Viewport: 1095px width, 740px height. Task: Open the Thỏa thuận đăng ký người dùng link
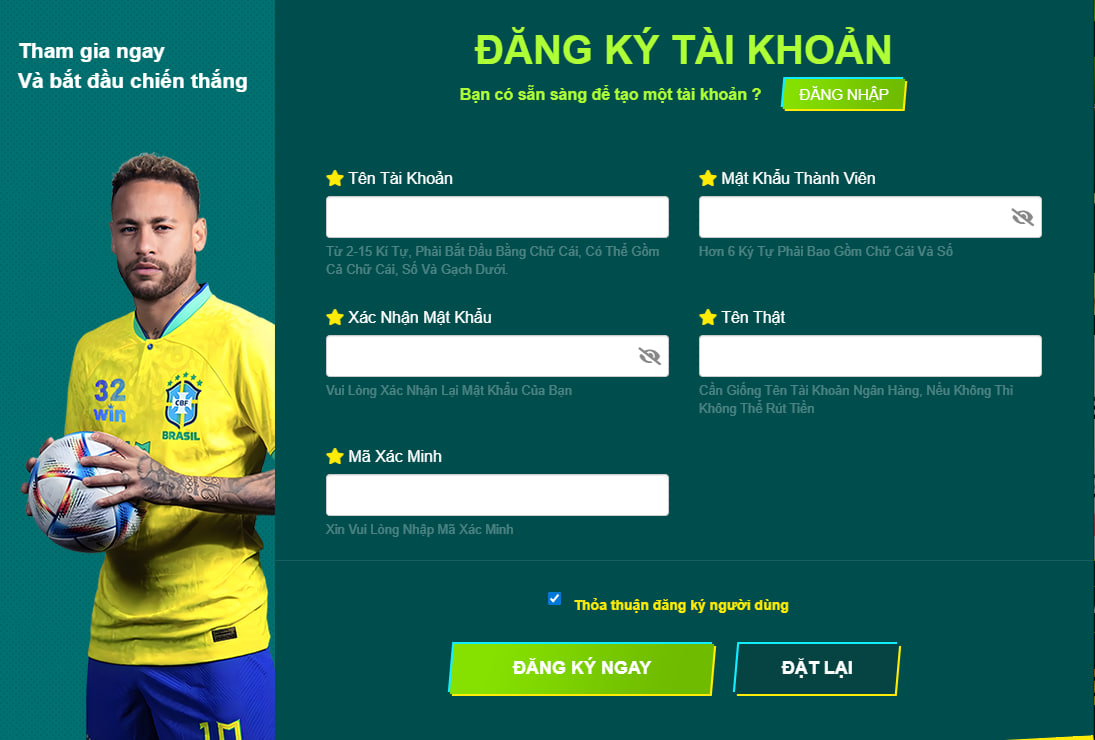(681, 605)
